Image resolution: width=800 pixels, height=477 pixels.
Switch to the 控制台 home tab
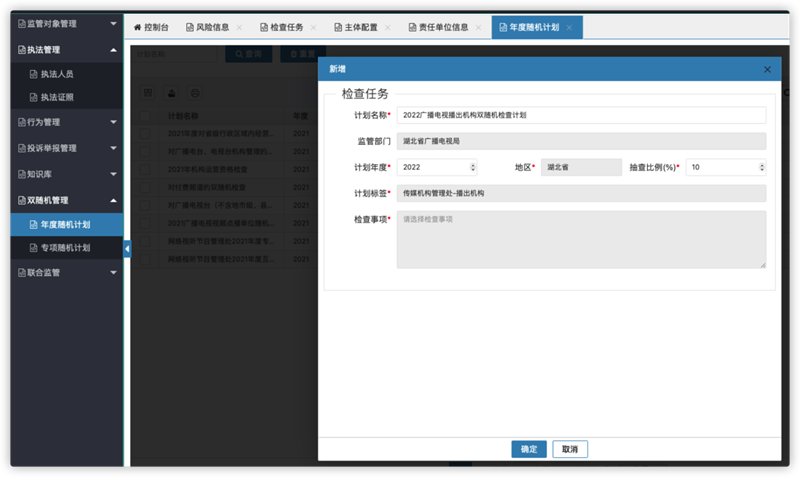coord(158,27)
